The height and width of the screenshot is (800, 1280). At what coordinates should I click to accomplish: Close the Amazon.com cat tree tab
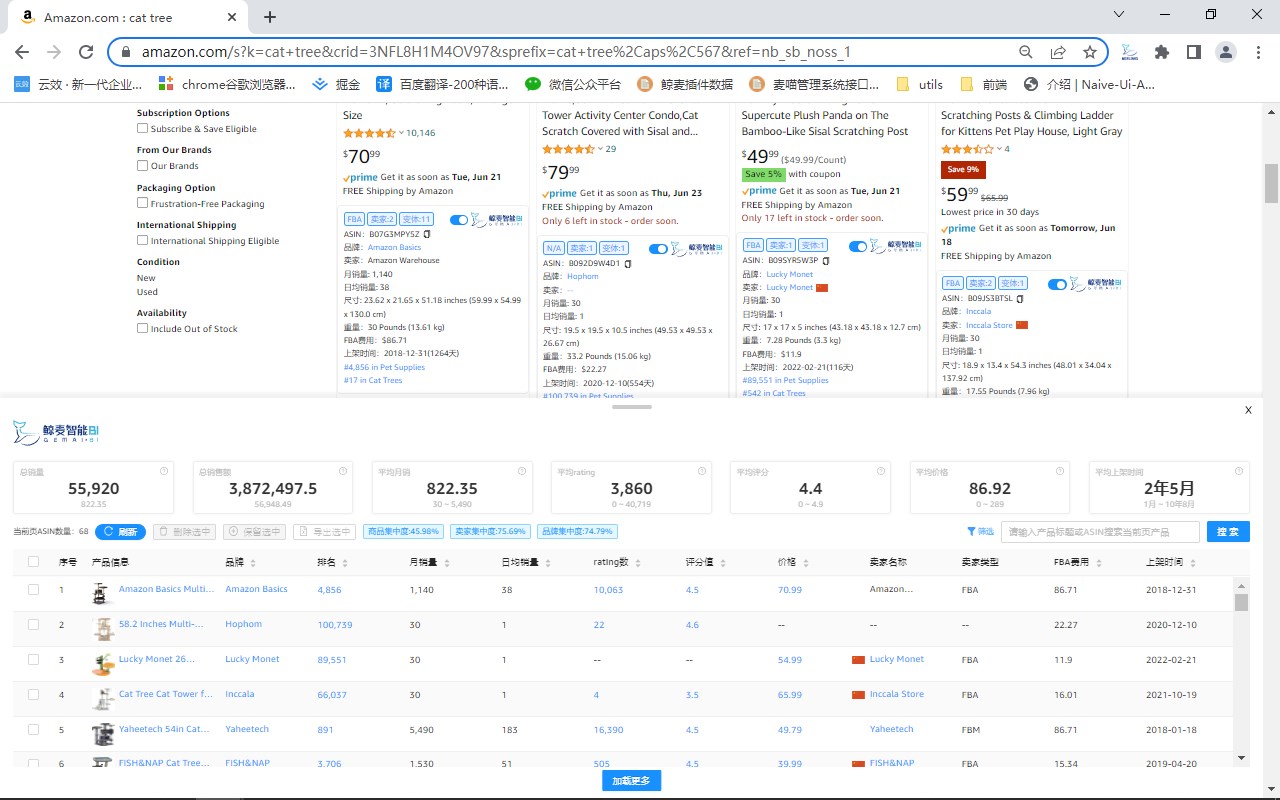(x=233, y=17)
